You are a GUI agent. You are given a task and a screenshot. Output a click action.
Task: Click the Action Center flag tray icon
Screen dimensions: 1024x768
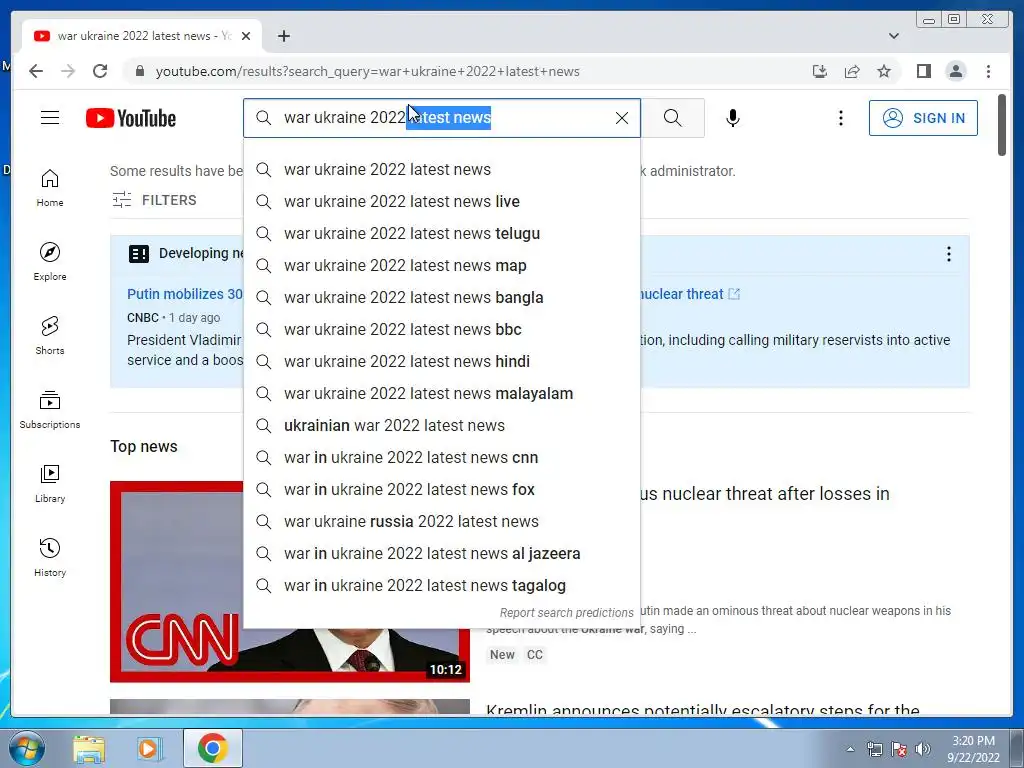[x=899, y=749]
